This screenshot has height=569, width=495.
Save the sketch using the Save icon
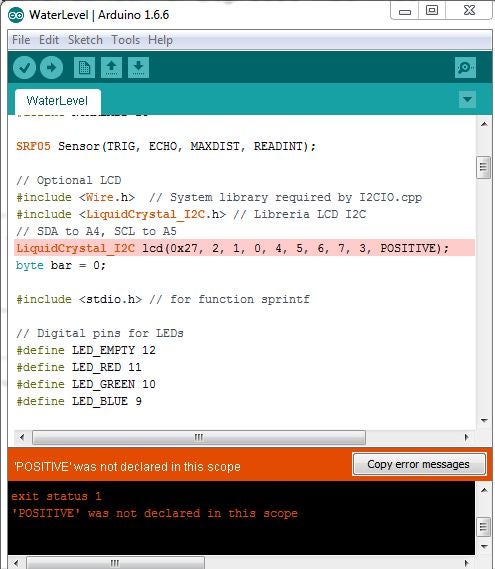(138, 67)
